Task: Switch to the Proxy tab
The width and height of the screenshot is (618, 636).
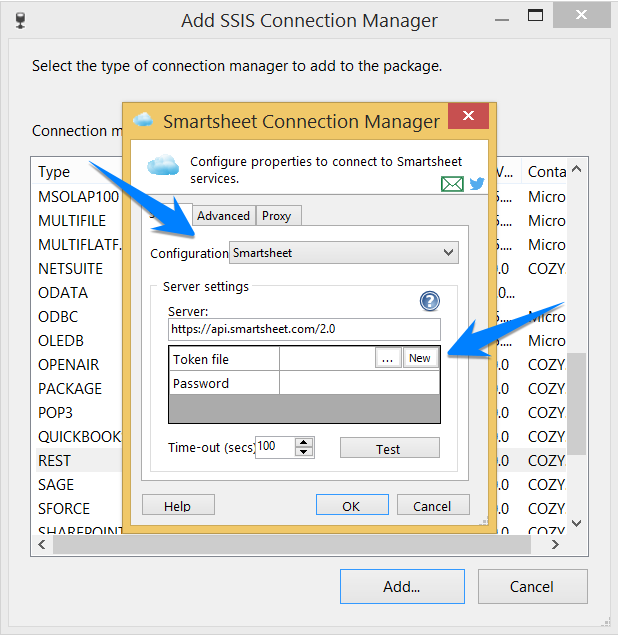Action: pyautogui.click(x=277, y=216)
